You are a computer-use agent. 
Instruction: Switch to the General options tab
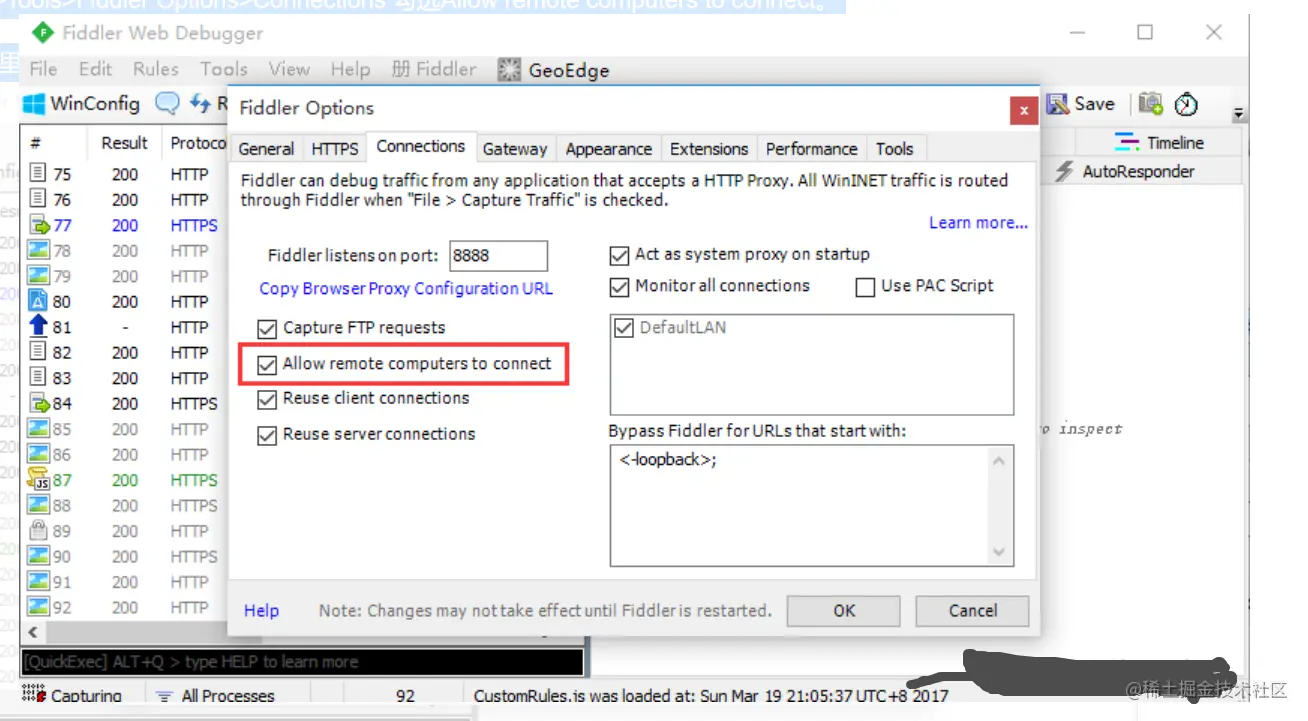click(x=266, y=149)
